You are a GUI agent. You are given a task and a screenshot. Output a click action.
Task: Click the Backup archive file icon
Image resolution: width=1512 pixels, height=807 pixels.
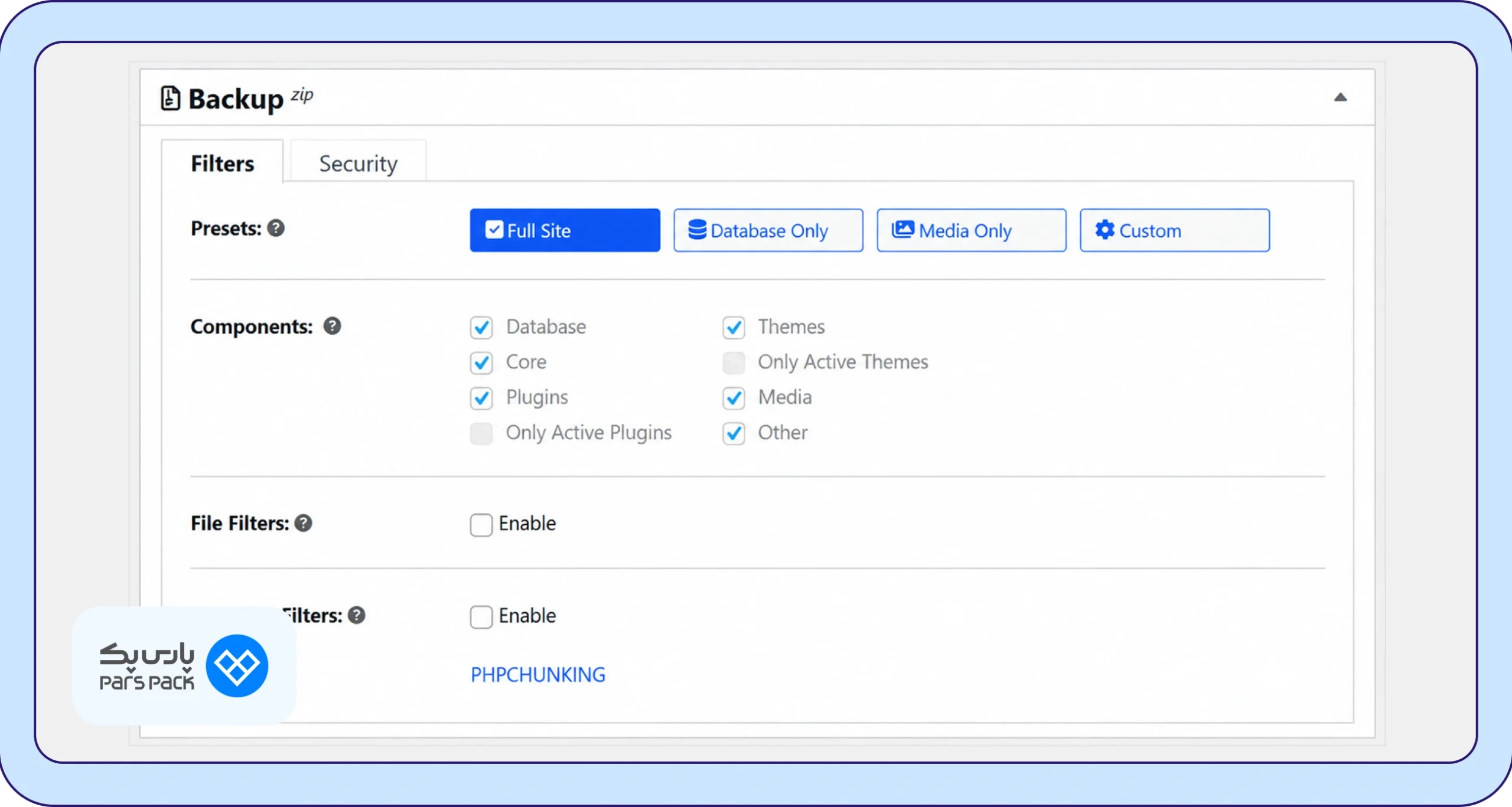(x=170, y=98)
